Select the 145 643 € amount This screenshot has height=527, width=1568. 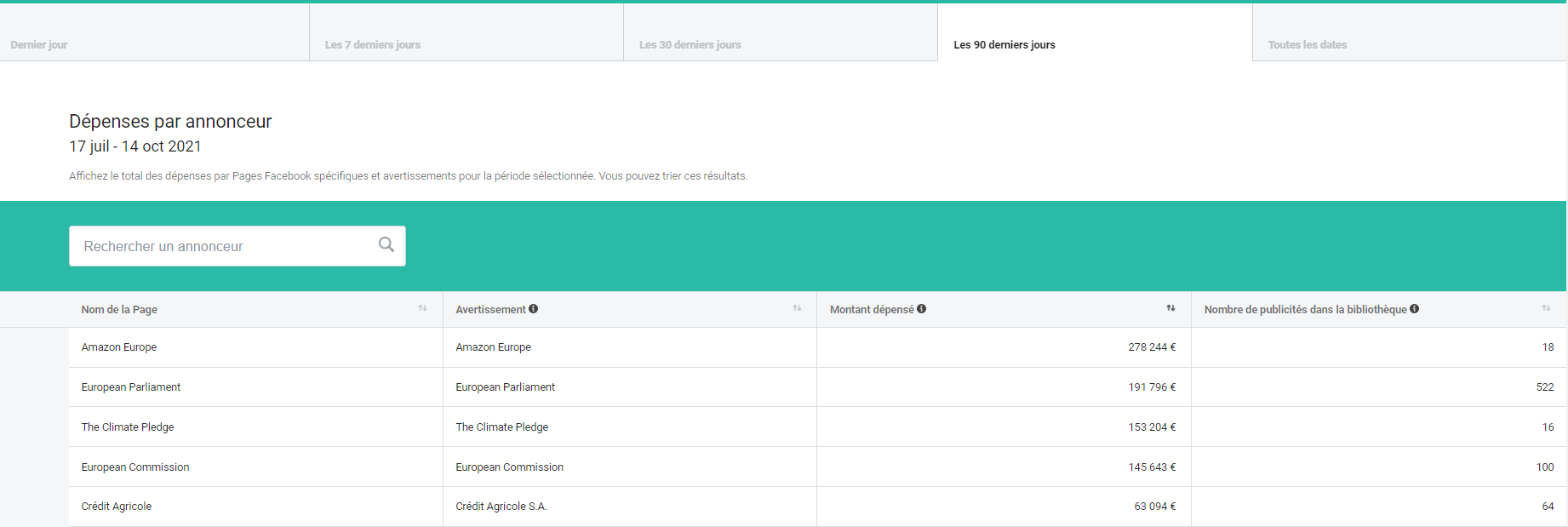coord(1152,467)
